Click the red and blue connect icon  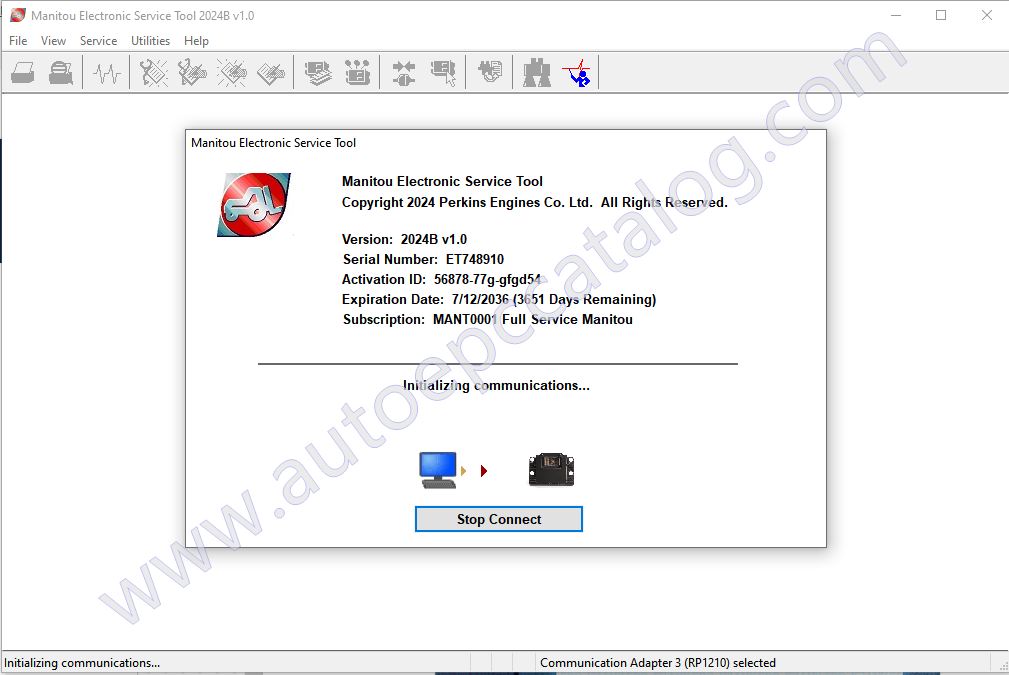point(577,73)
